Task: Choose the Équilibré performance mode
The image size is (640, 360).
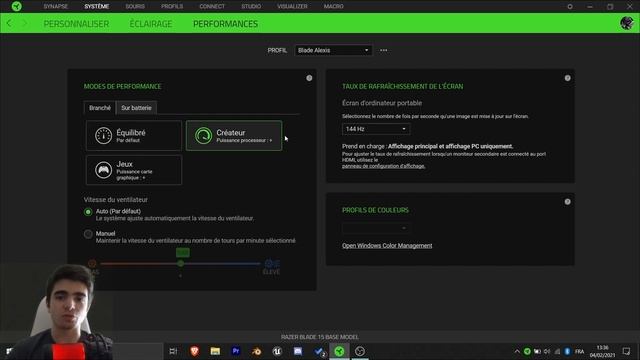Action: point(134,136)
